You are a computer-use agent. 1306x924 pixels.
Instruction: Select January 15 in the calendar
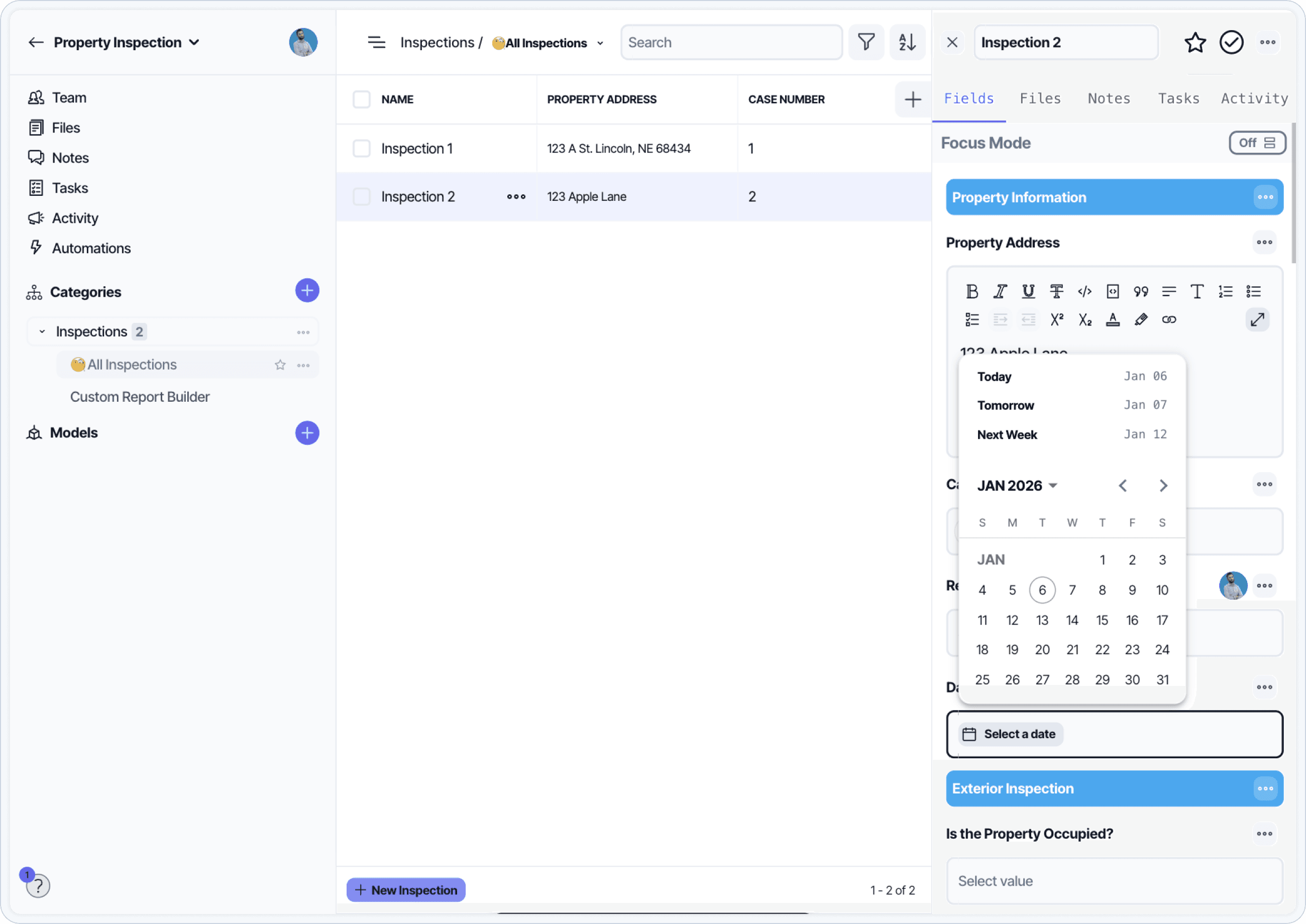[x=1102, y=620]
